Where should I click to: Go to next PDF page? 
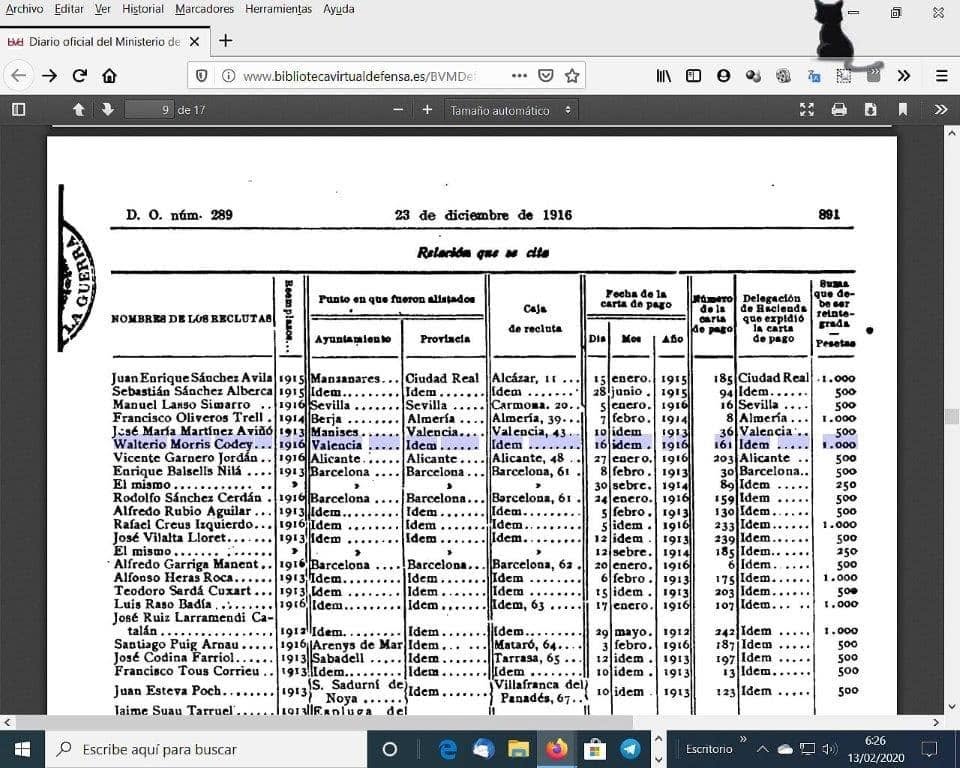point(108,110)
